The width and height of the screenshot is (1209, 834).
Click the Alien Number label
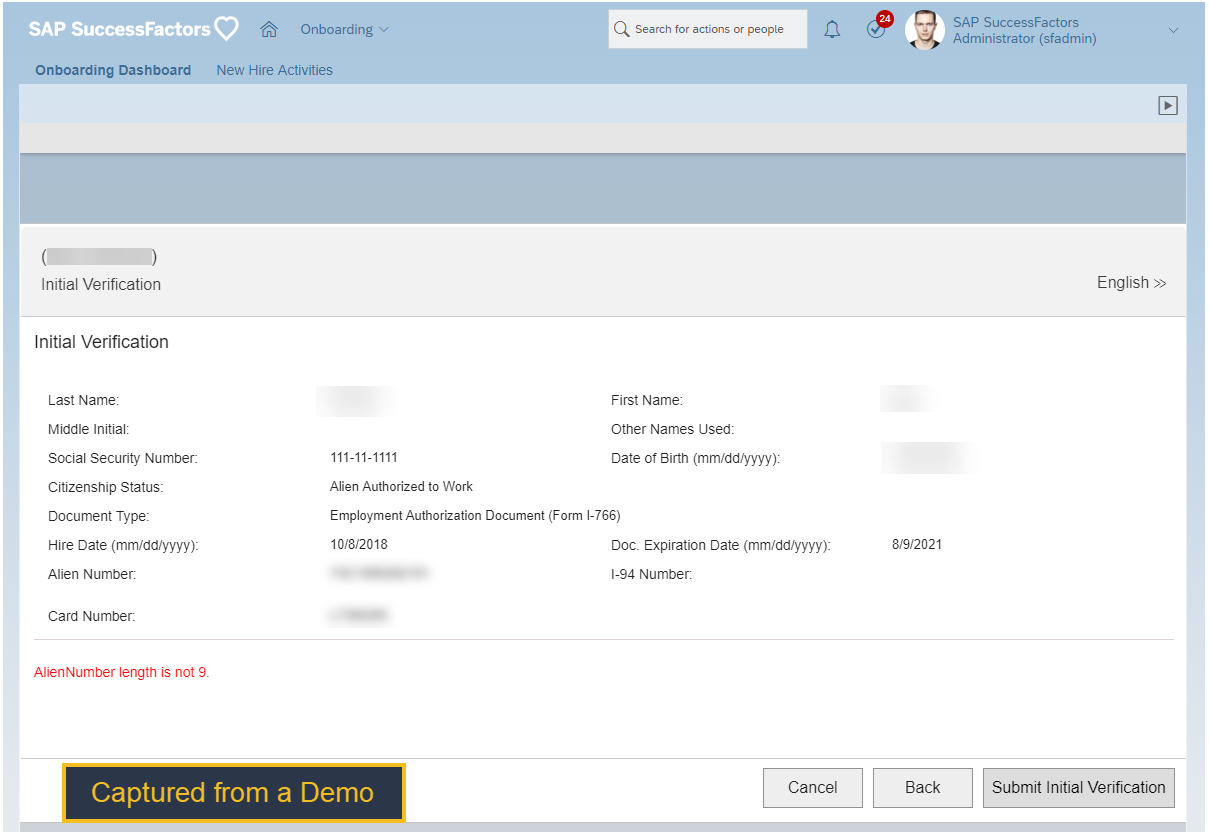[x=92, y=575]
